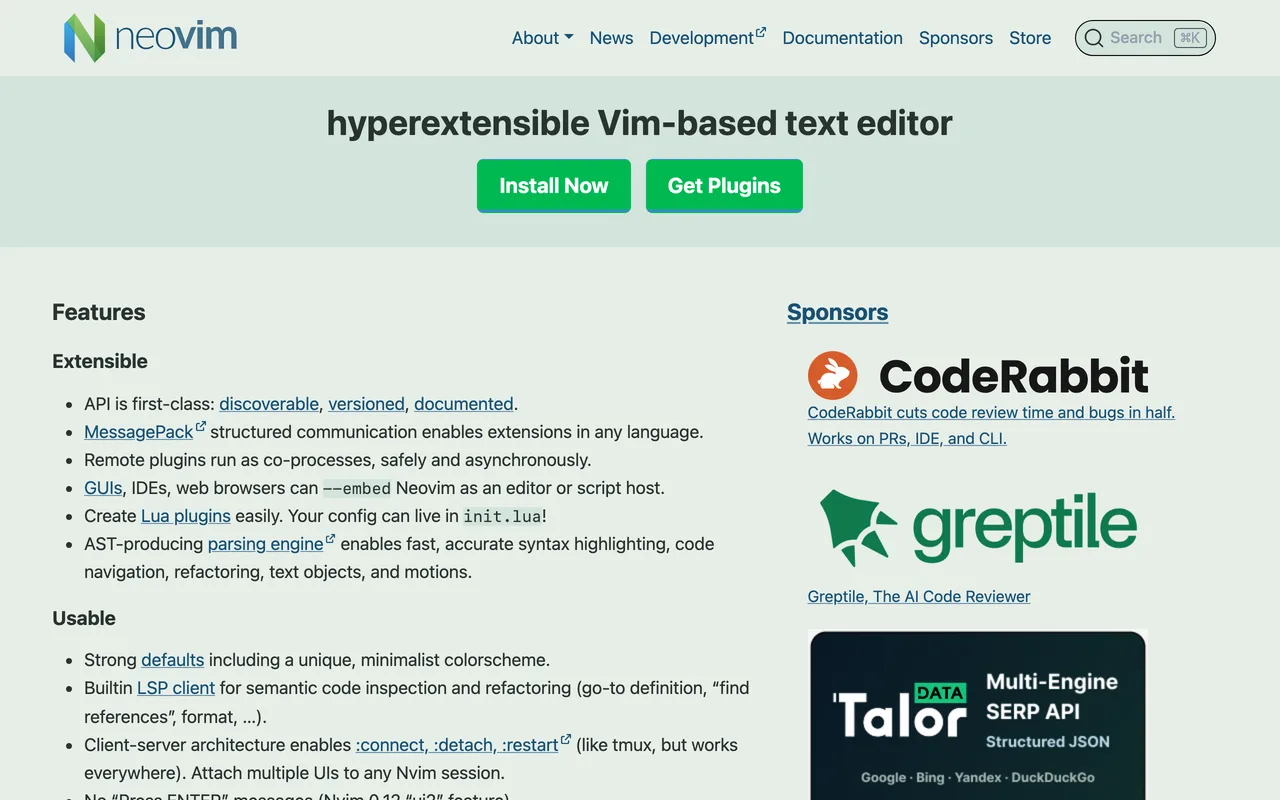This screenshot has height=800, width=1280.
Task: Click the Get Plugins button
Action: (x=724, y=186)
